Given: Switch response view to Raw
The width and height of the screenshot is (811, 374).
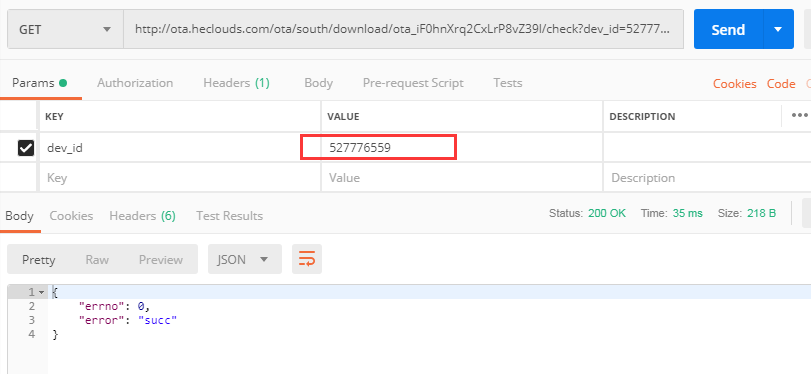Looking at the screenshot, I should 97,259.
